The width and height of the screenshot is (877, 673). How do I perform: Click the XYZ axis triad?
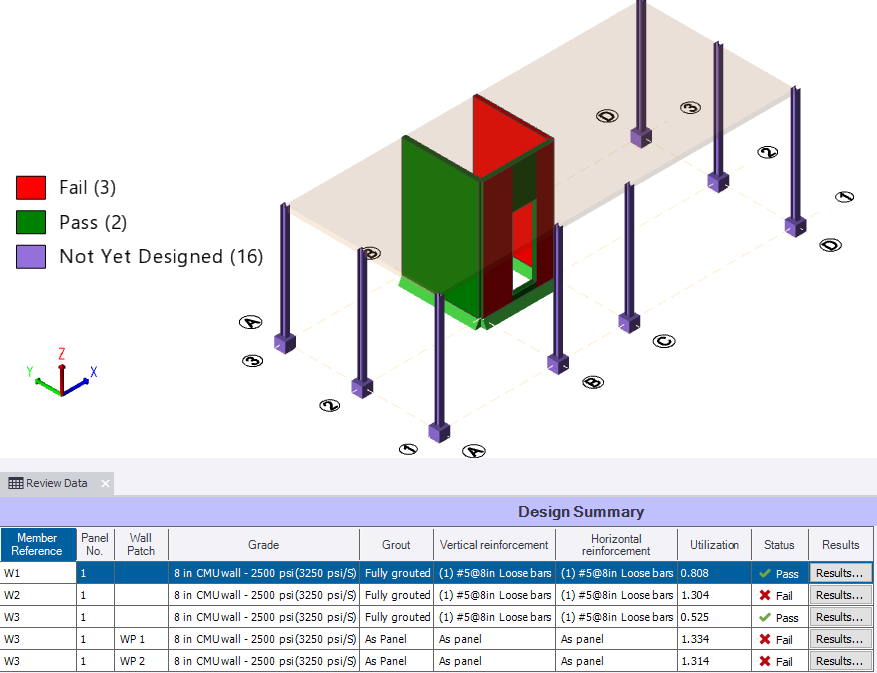point(61,375)
